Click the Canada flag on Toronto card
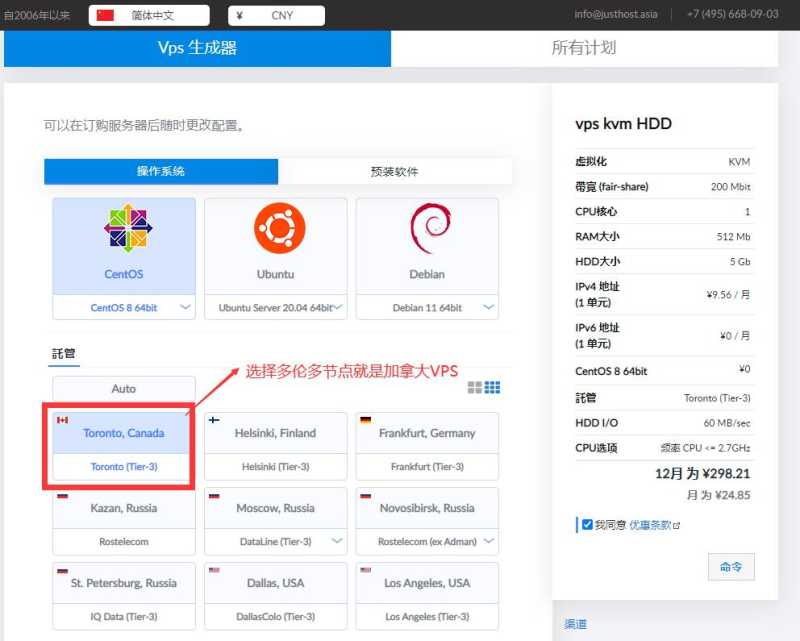Image resolution: width=800 pixels, height=641 pixels. click(62, 420)
